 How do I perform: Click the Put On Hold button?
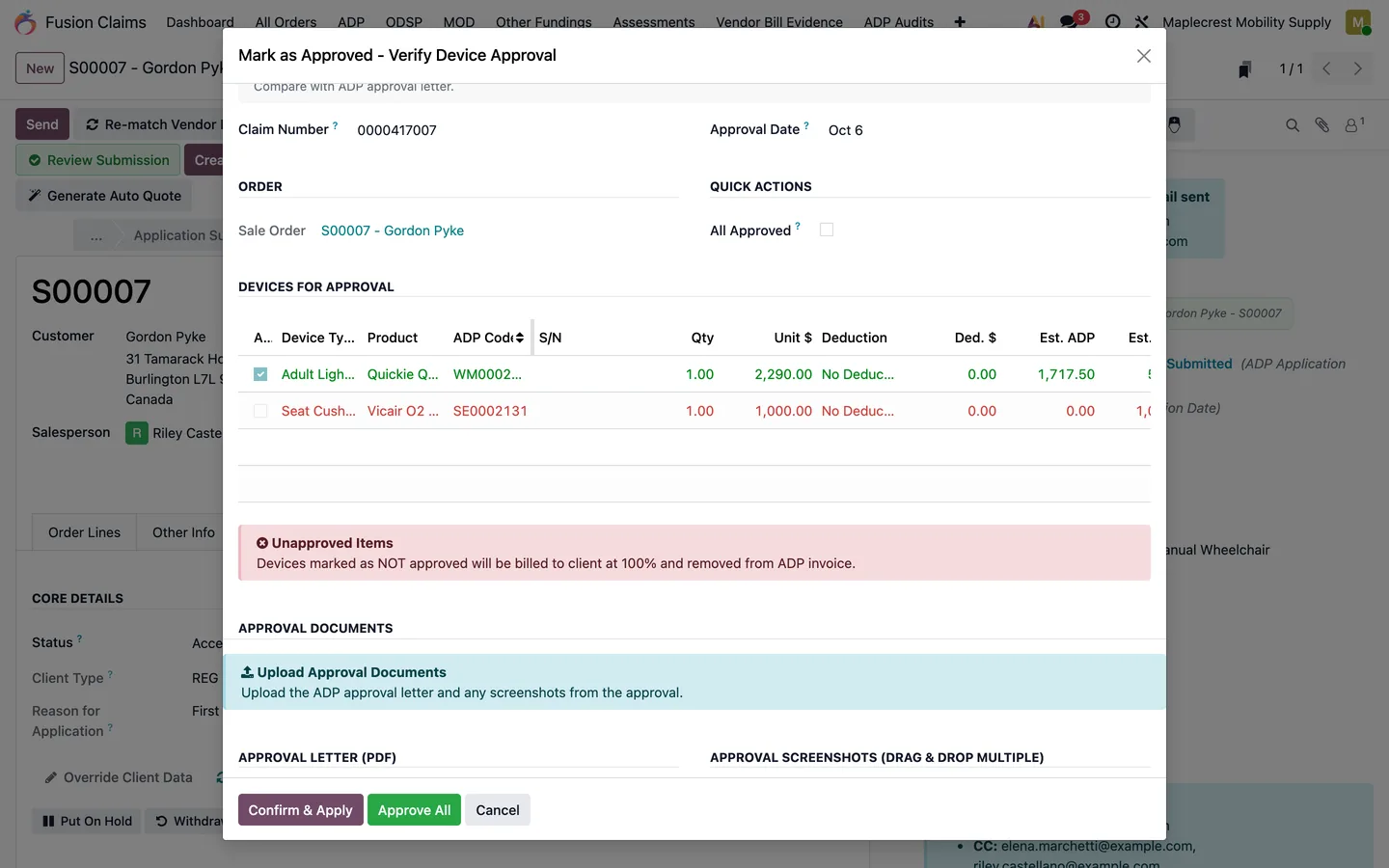tap(87, 822)
